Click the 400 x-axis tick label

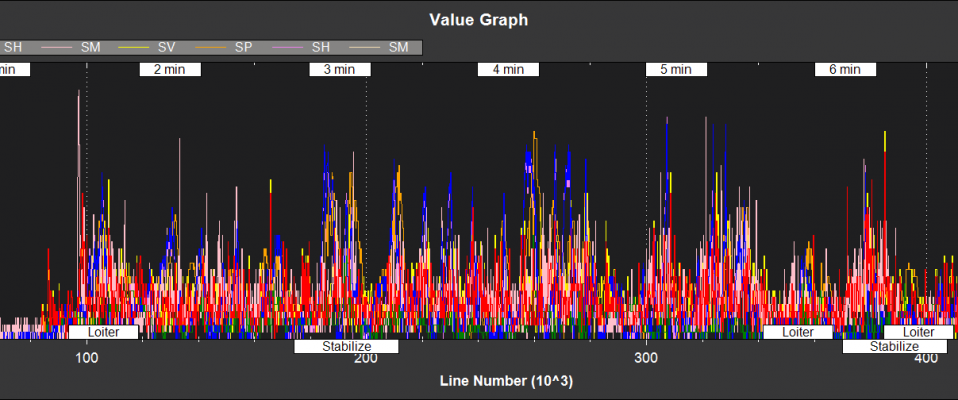coord(926,359)
